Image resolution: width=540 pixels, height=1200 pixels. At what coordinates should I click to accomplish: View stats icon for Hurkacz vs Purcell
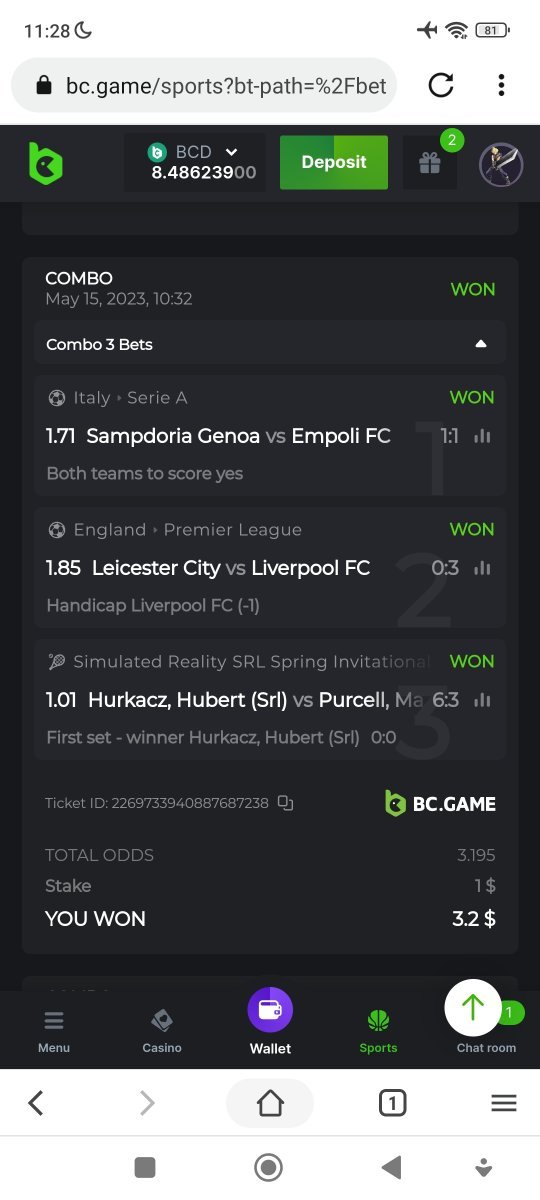pyautogui.click(x=482, y=700)
